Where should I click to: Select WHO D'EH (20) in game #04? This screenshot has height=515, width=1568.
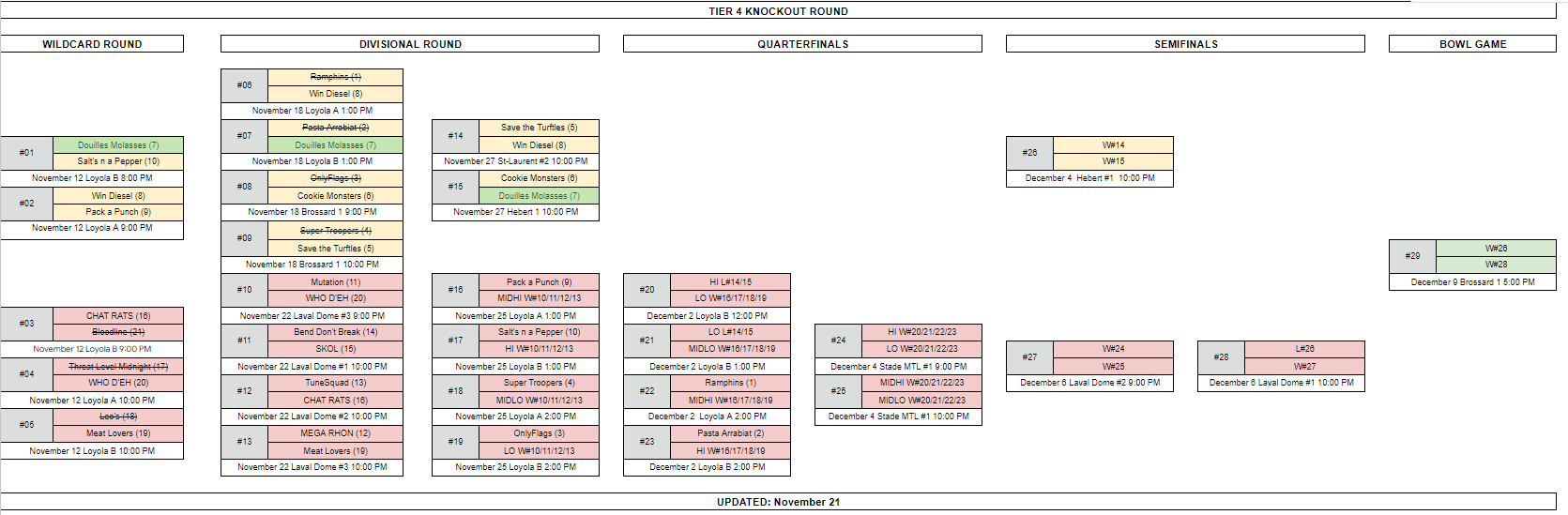click(118, 383)
